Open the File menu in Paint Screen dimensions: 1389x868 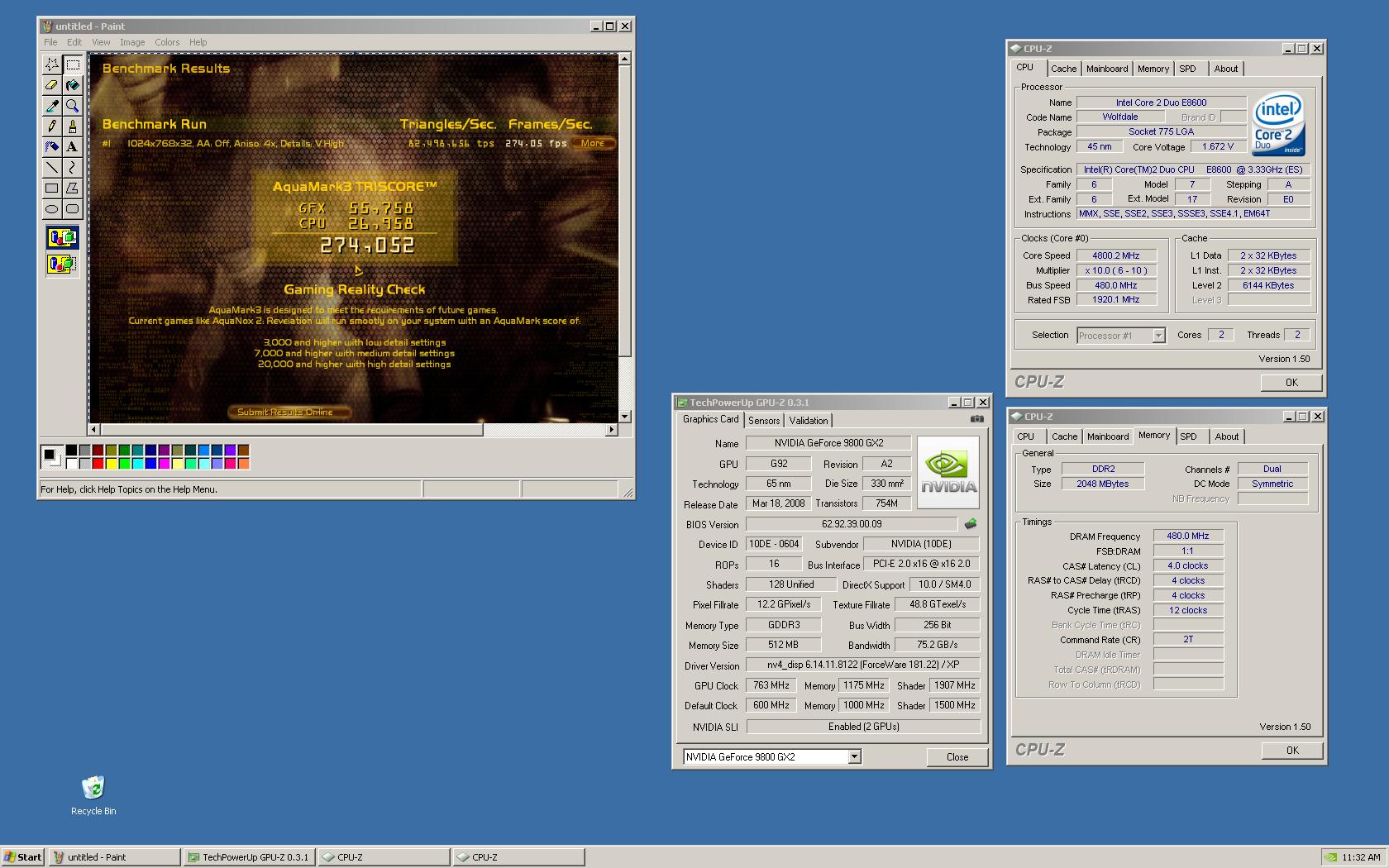click(x=50, y=42)
